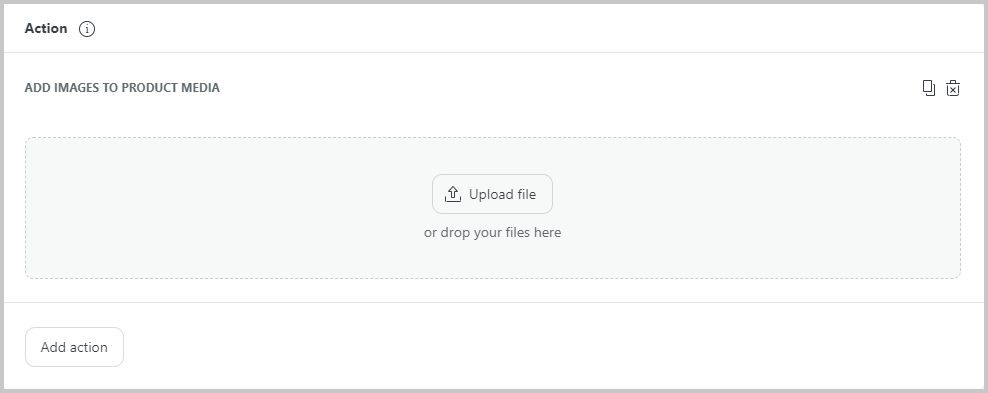Click inside the dashed file drop zone
Screen dimensions: 988x393
tap(493, 208)
